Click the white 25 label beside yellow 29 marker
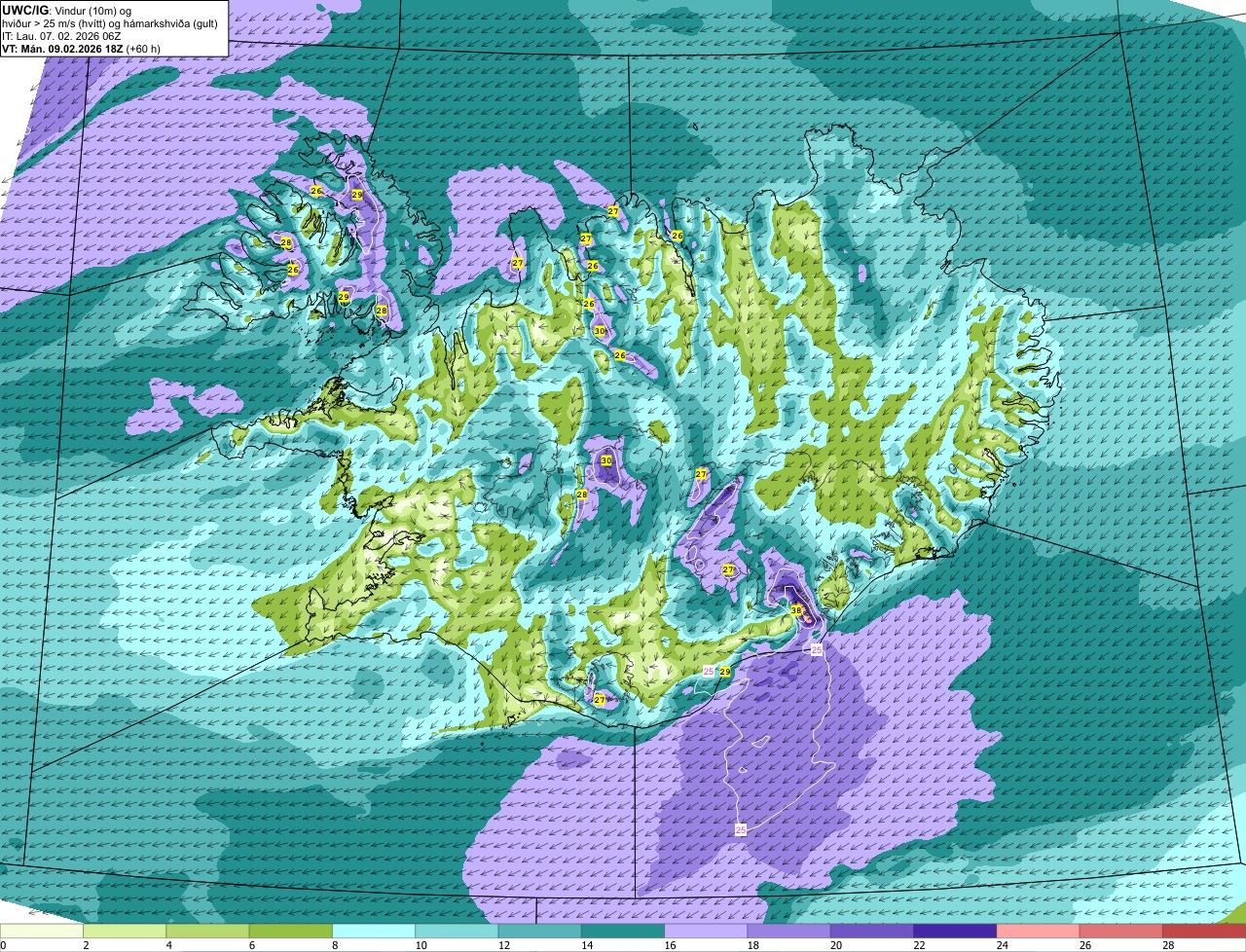 coord(709,671)
